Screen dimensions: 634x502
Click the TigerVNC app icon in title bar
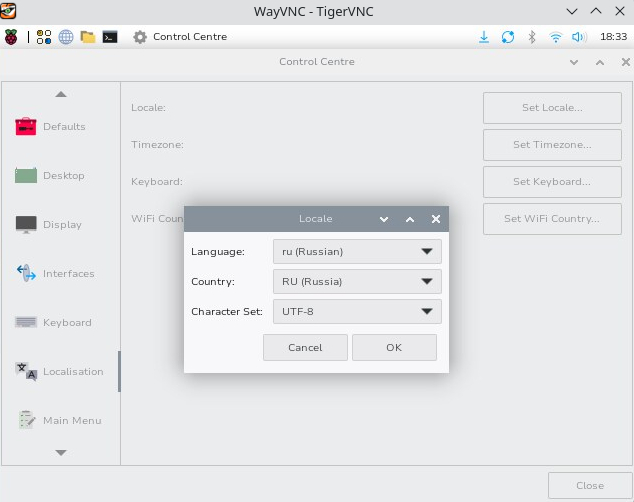8,11
